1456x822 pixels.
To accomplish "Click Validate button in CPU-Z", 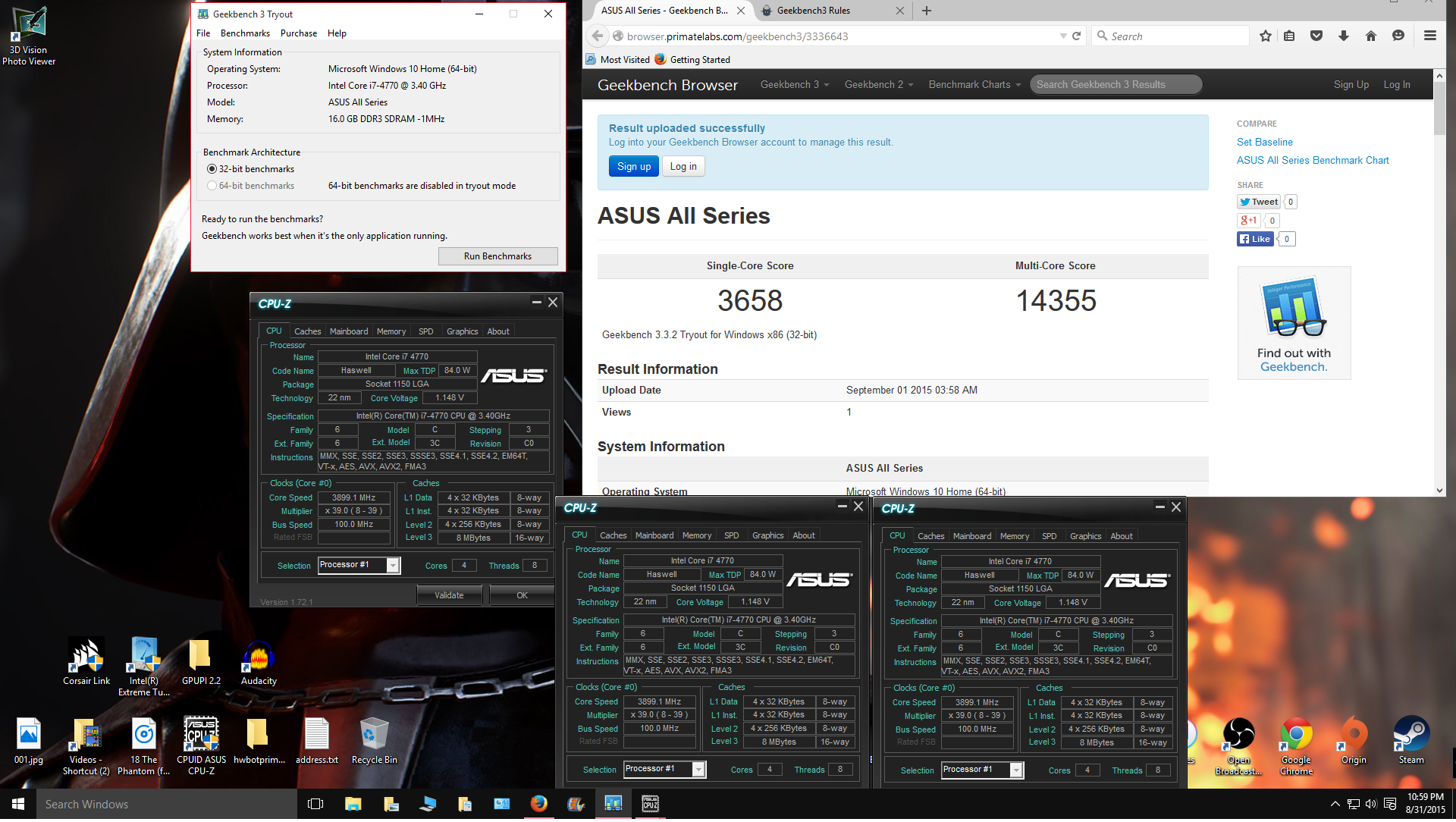I will coord(449,595).
